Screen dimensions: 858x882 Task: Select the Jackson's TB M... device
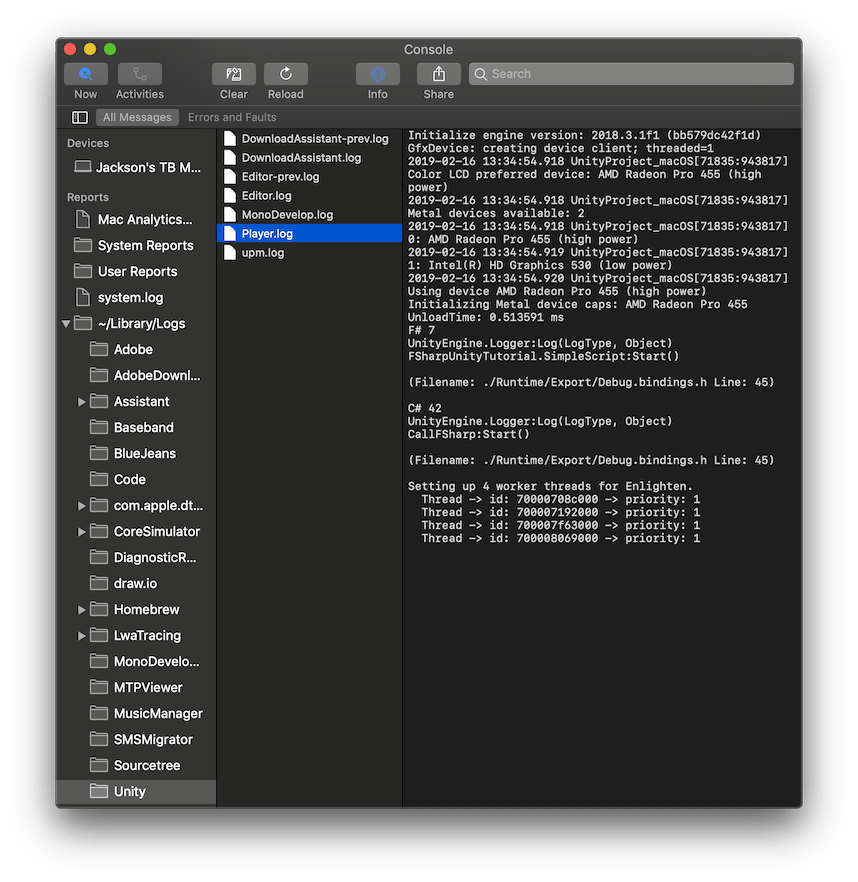tap(137, 167)
